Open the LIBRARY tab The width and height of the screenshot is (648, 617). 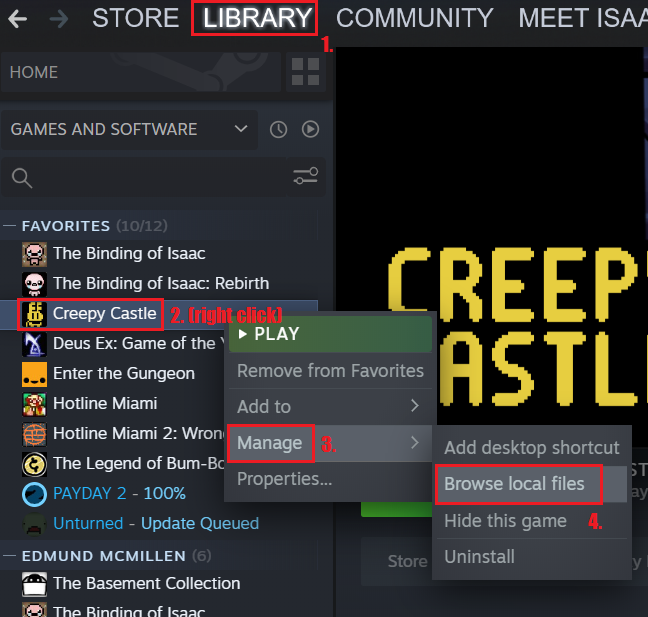click(x=257, y=18)
